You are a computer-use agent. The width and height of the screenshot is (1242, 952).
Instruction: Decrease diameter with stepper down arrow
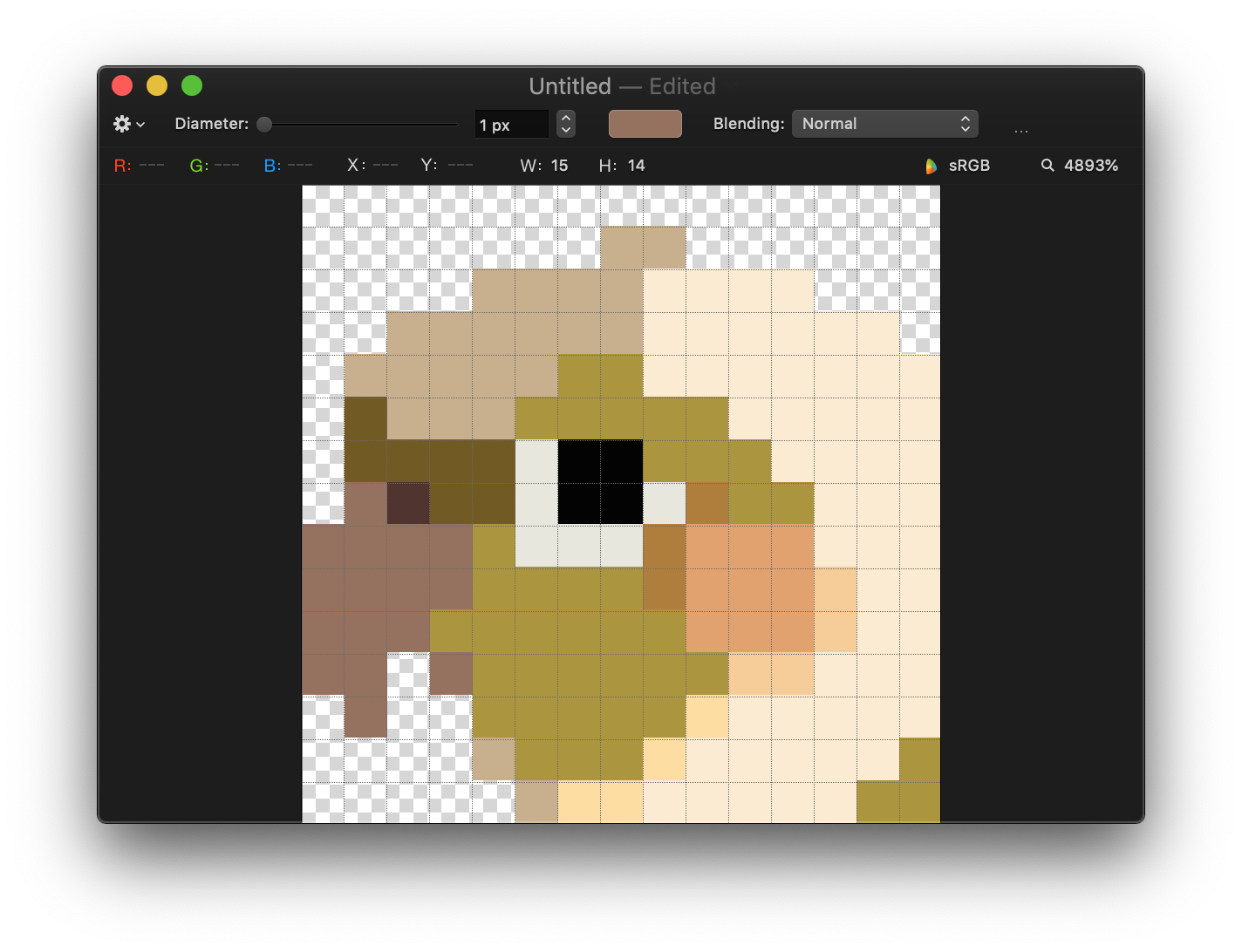(566, 130)
